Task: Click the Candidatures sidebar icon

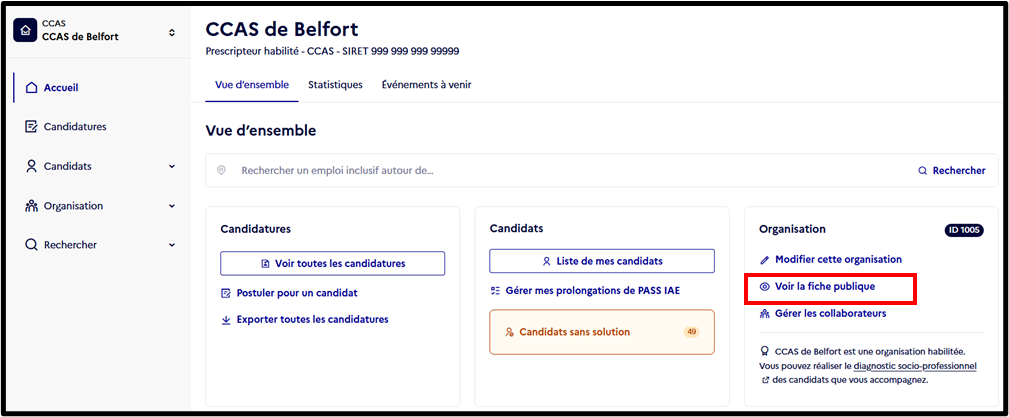Action: [x=31, y=127]
